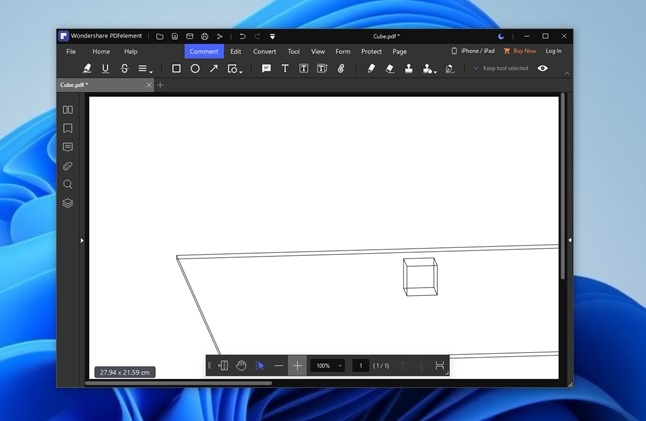Open the quick access customize dropdown

coord(272,37)
